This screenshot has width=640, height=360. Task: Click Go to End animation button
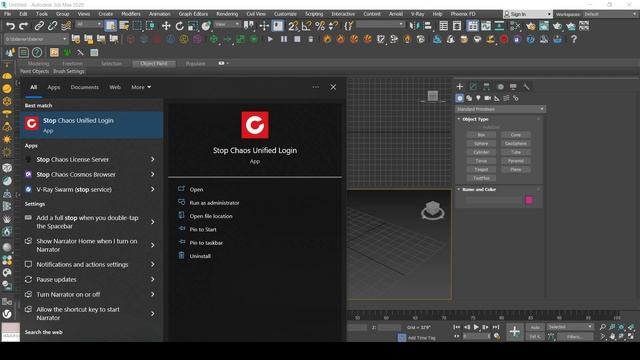pos(496,327)
